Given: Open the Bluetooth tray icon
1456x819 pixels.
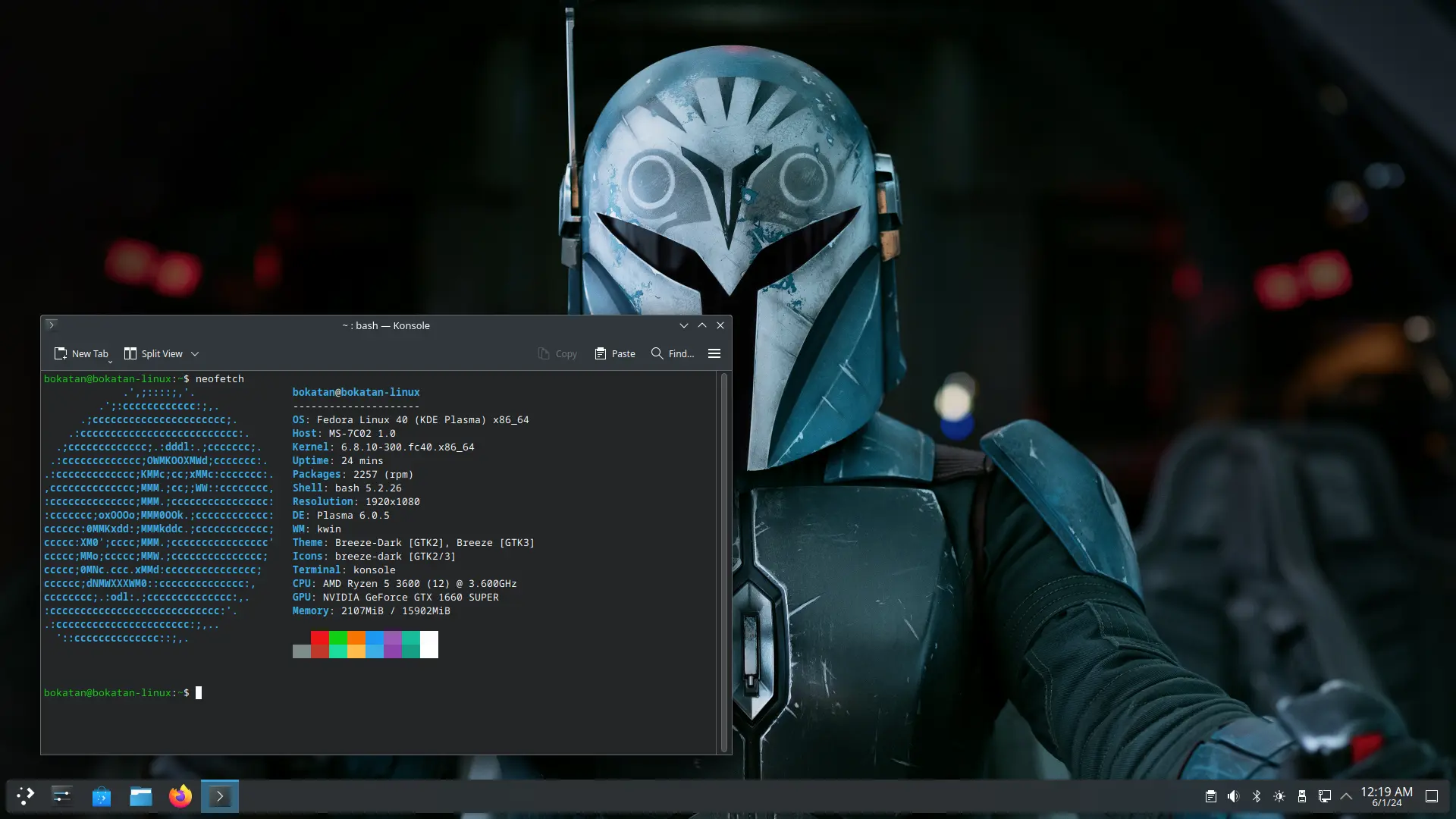Looking at the screenshot, I should click(x=1257, y=796).
